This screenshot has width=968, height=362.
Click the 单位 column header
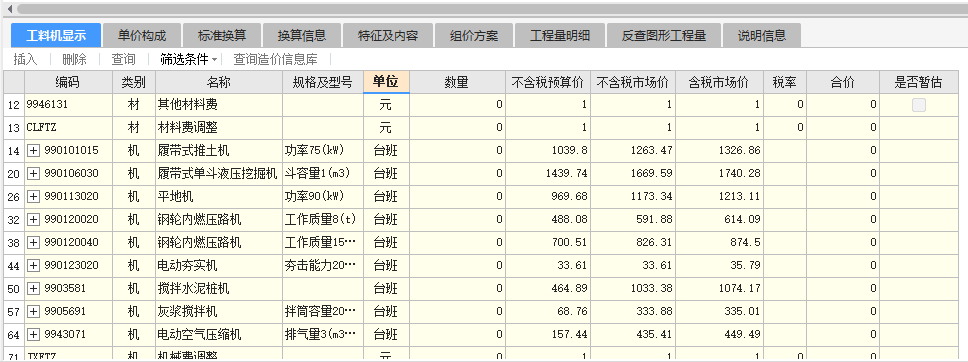pos(386,82)
